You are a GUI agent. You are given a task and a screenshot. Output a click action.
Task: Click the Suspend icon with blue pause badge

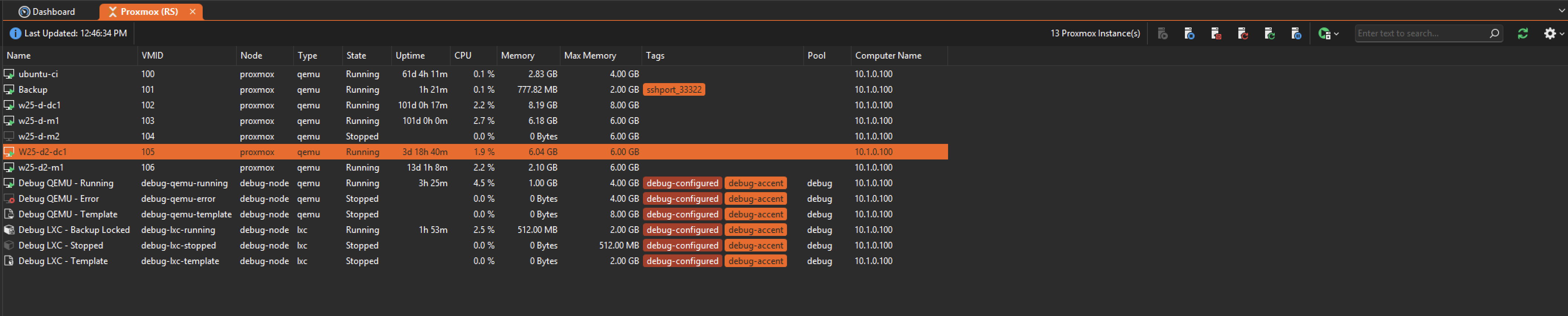pos(1297,33)
